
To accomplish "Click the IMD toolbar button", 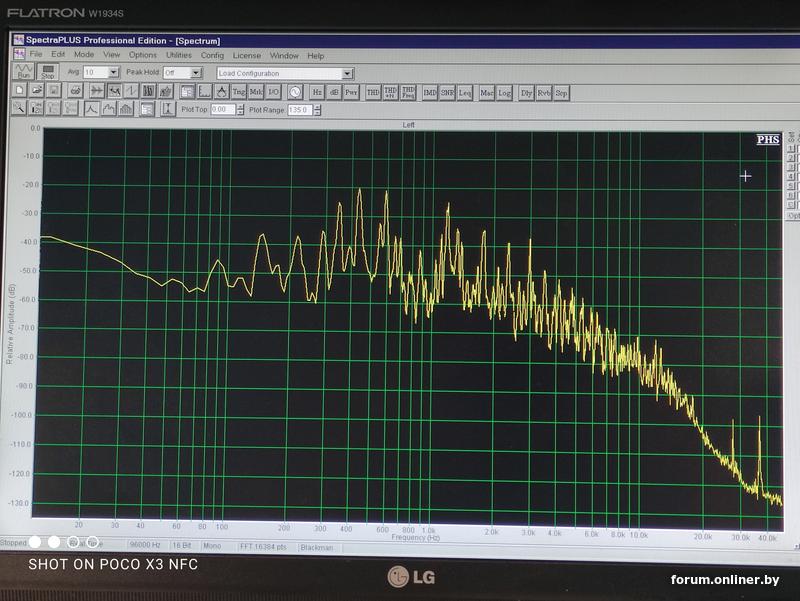I will pos(429,92).
